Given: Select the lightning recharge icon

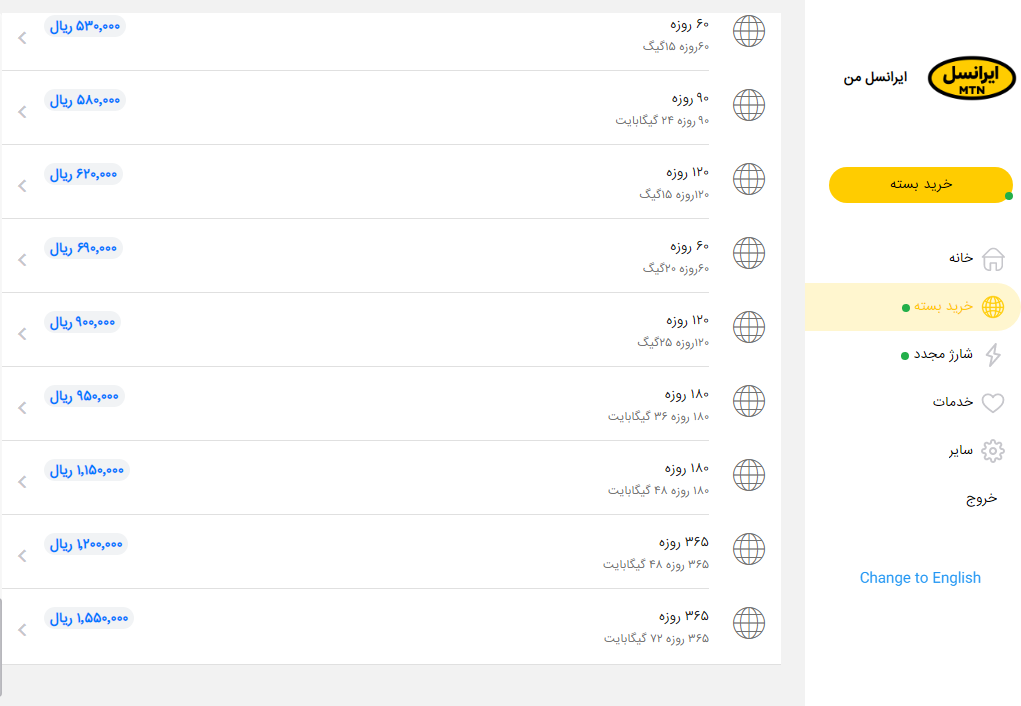Looking at the screenshot, I should pos(993,355).
